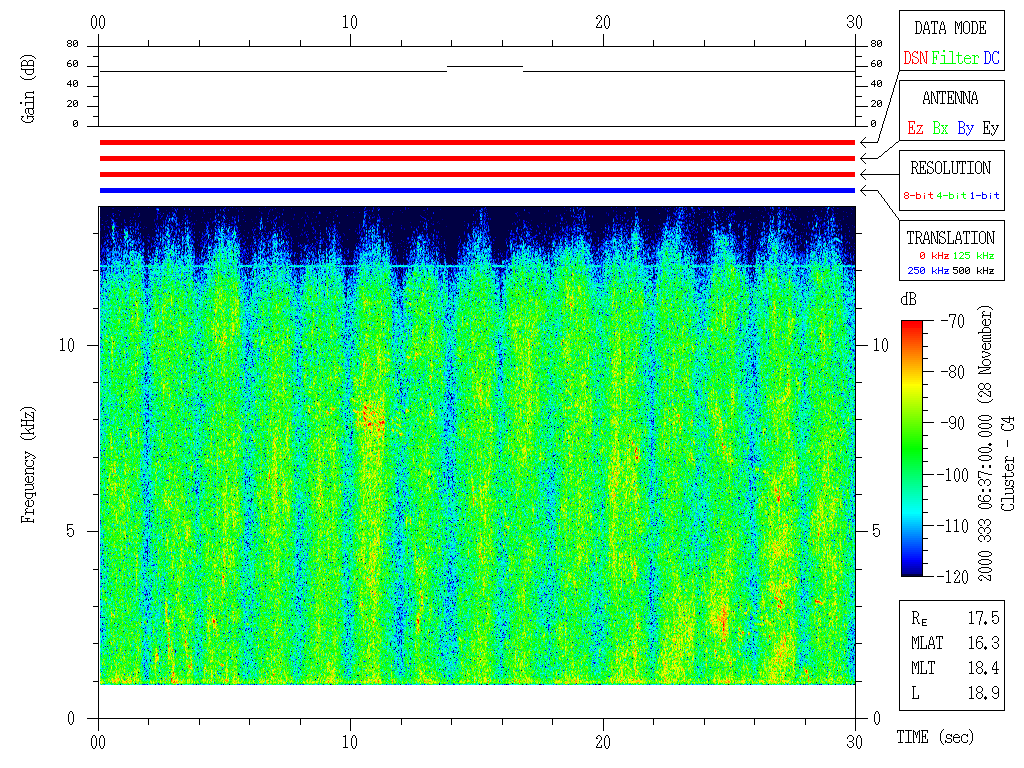Click the black Ey antenna label
This screenshot has height=768, width=1024.
[990, 128]
